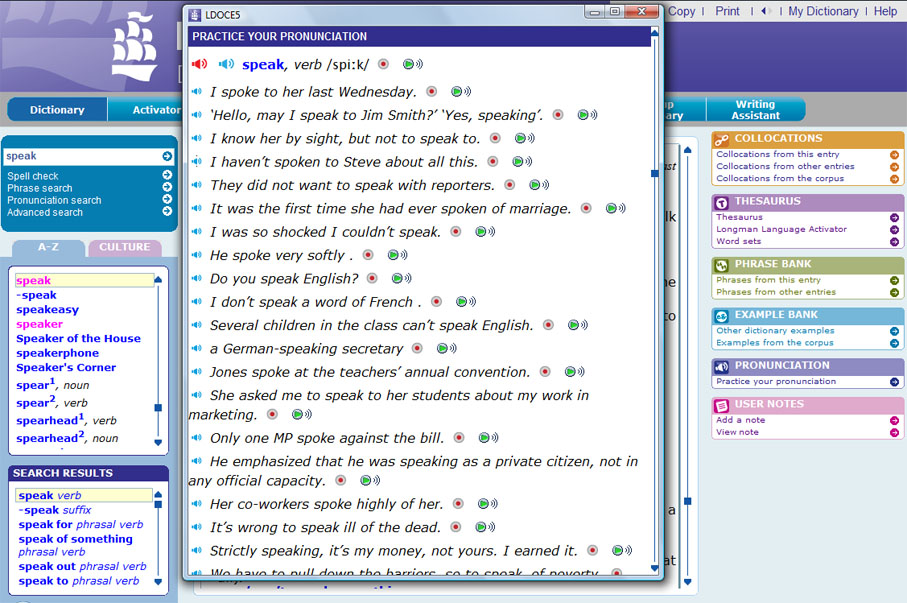Viewport: 907px width, 603px height.
Task: Click the search arrow in the speak search box
Action: 167,157
